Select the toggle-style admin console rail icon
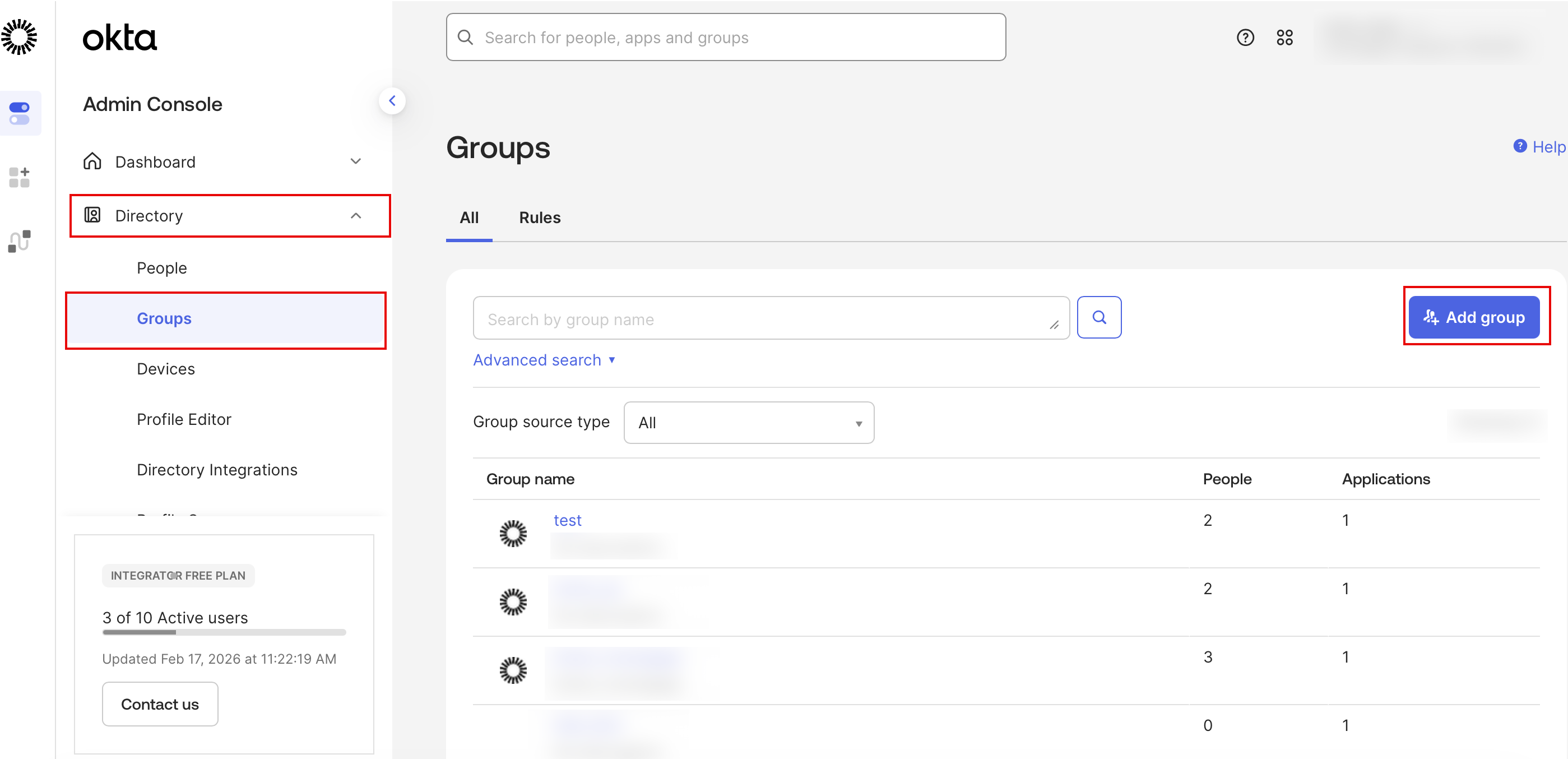 [x=20, y=113]
